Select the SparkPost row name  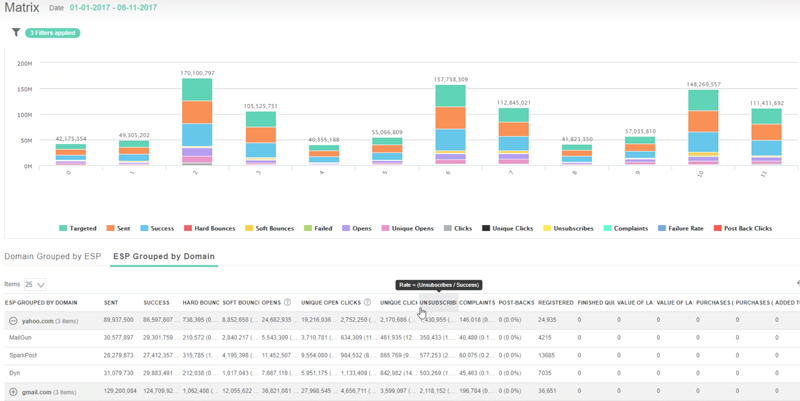pos(23,355)
